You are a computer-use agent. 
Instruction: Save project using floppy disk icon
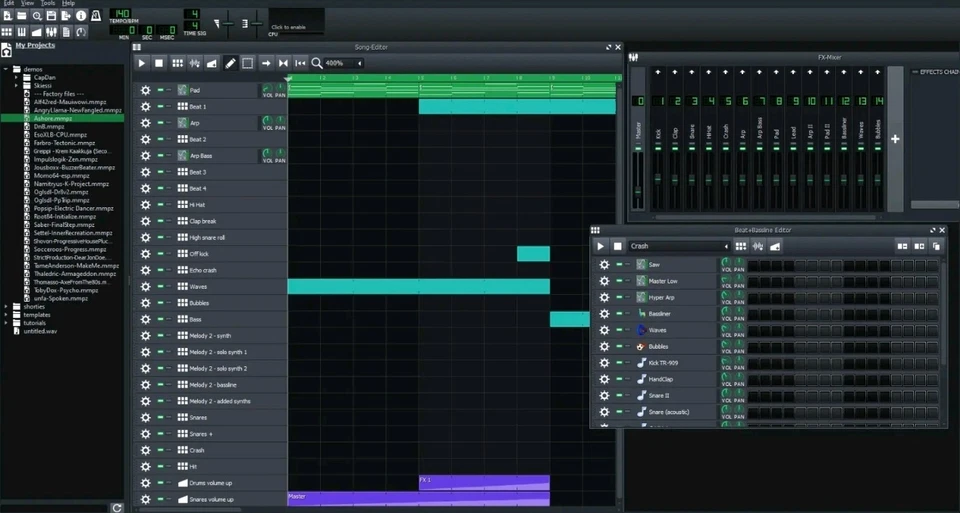tap(51, 15)
